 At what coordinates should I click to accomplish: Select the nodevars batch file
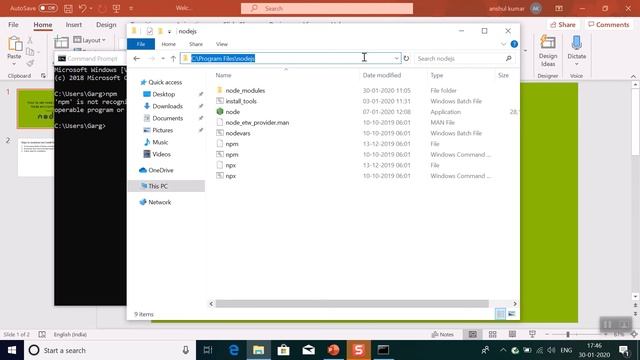pos(238,133)
